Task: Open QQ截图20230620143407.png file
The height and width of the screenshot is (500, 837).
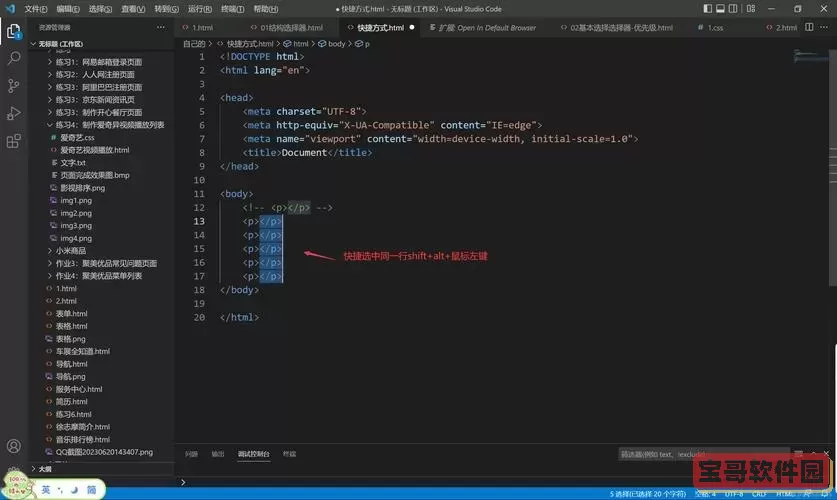Action: [x=104, y=452]
